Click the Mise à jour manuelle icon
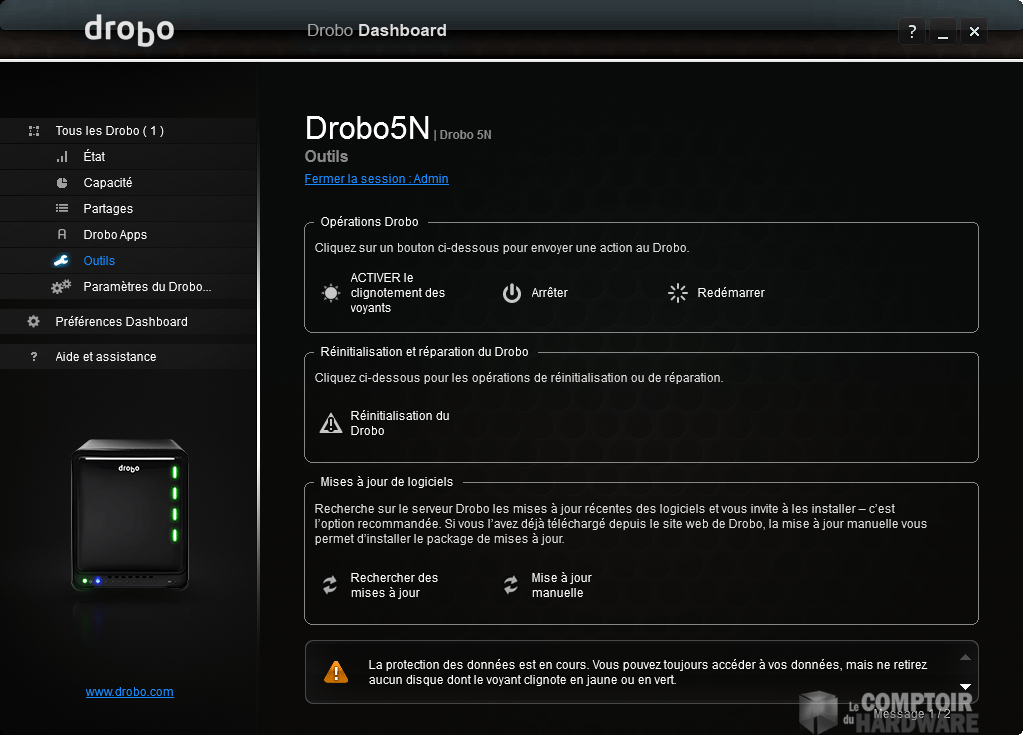Viewport: 1023px width, 735px height. coord(511,586)
